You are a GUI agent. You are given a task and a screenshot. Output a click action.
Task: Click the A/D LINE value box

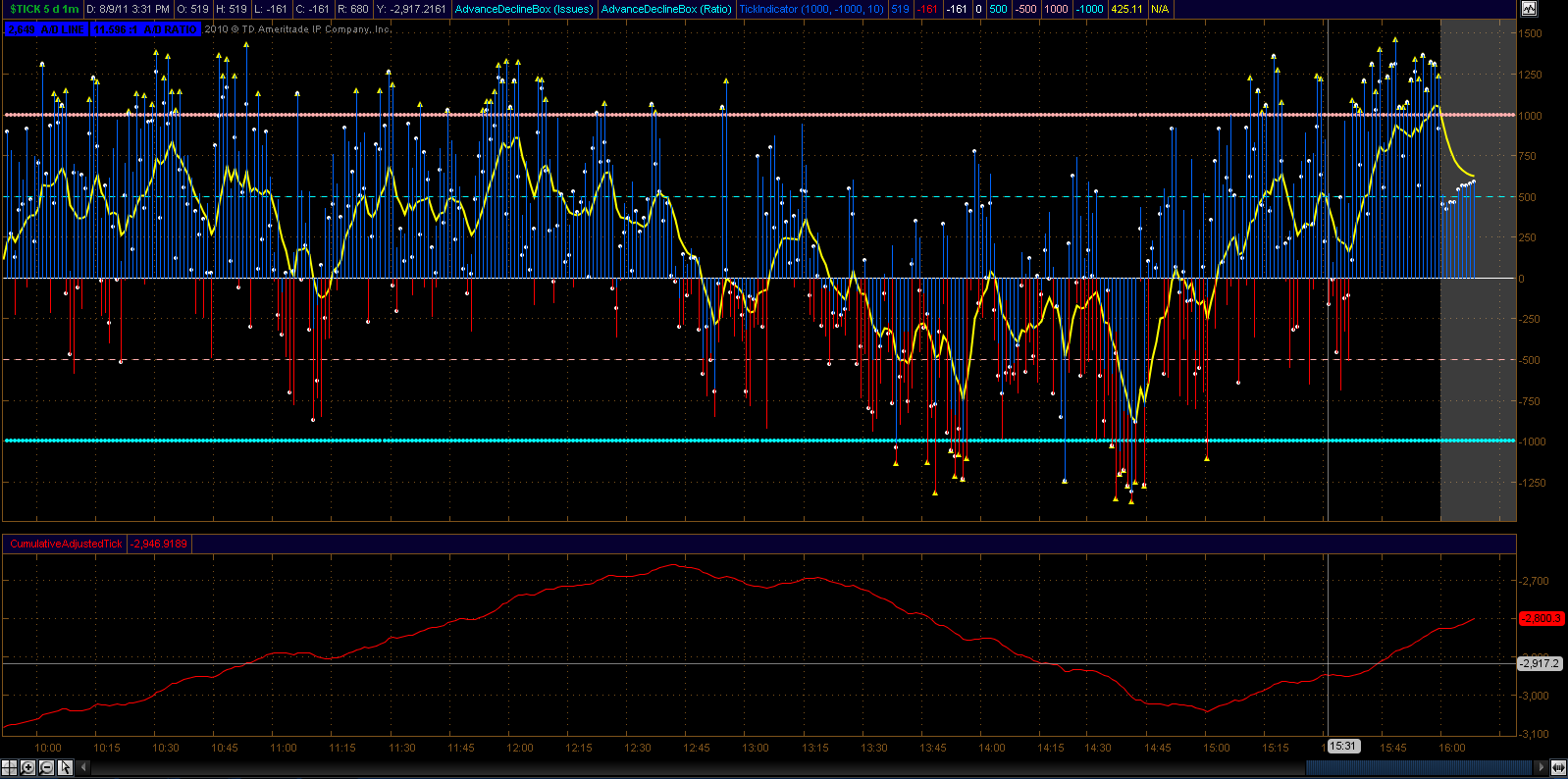tap(46, 29)
